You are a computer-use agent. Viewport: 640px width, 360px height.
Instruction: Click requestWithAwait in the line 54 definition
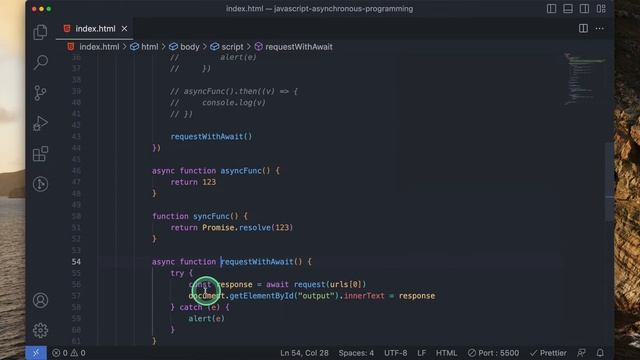[x=257, y=262]
